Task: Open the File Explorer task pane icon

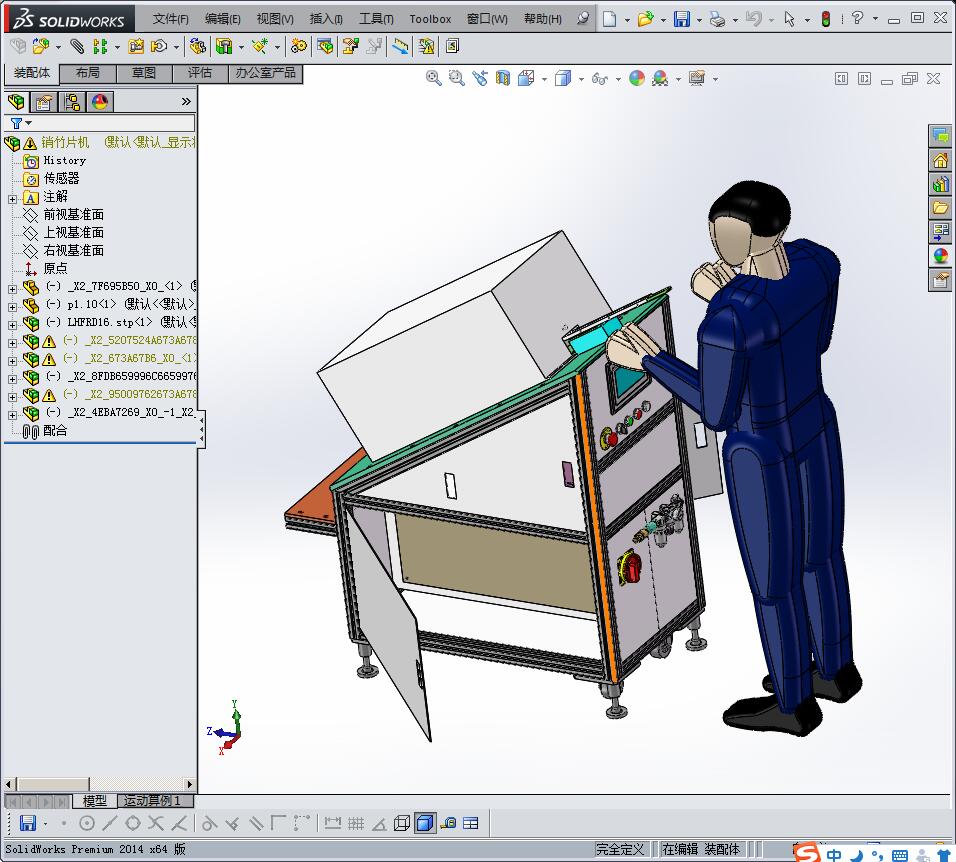Action: 941,207
